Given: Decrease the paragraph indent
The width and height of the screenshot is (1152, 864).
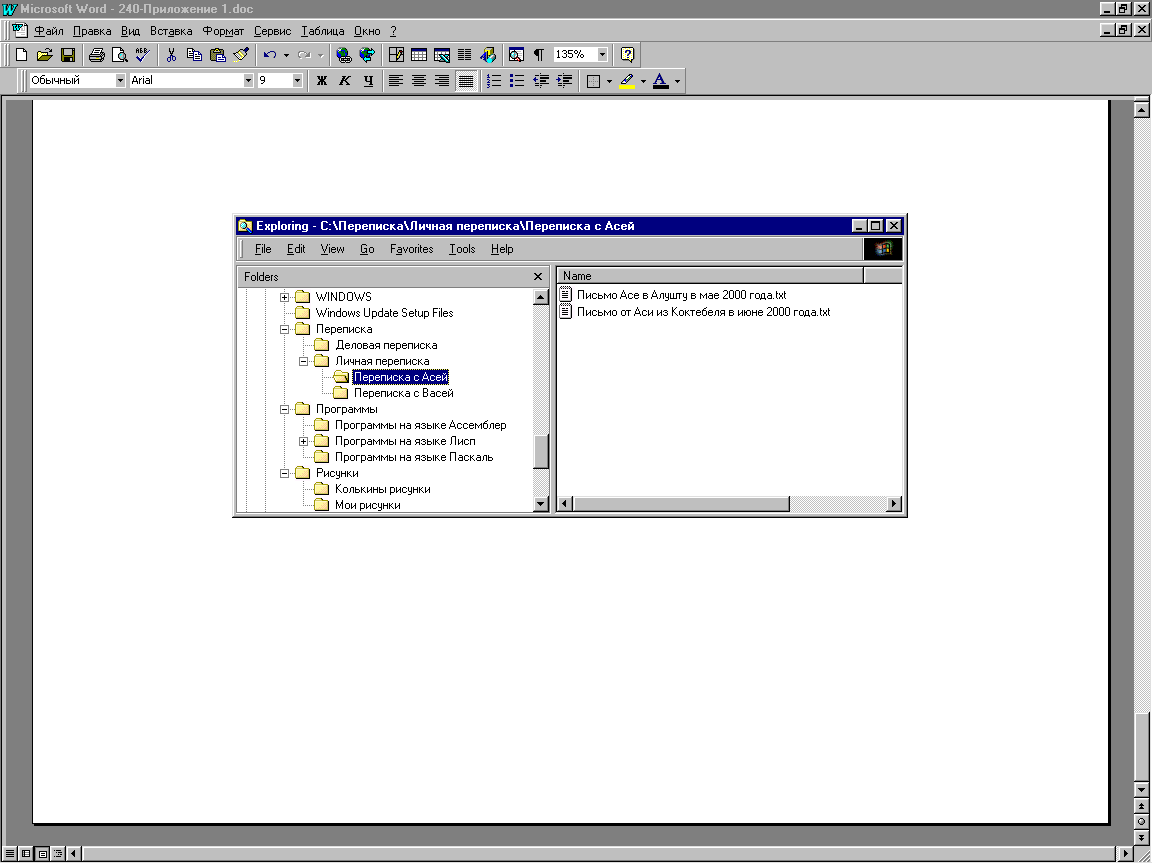Looking at the screenshot, I should pos(541,81).
